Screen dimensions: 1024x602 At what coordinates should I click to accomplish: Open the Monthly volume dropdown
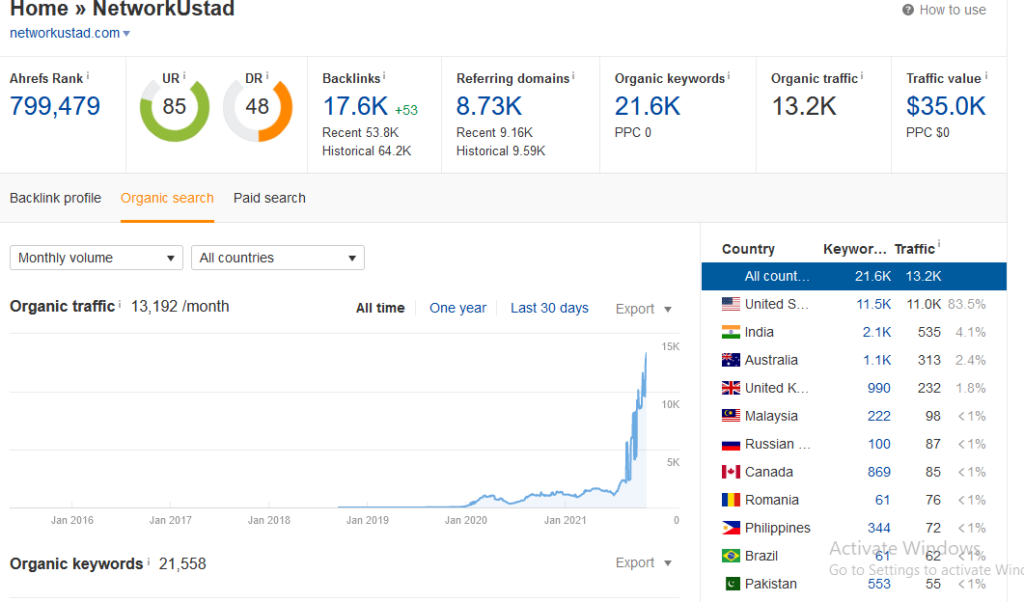95,258
